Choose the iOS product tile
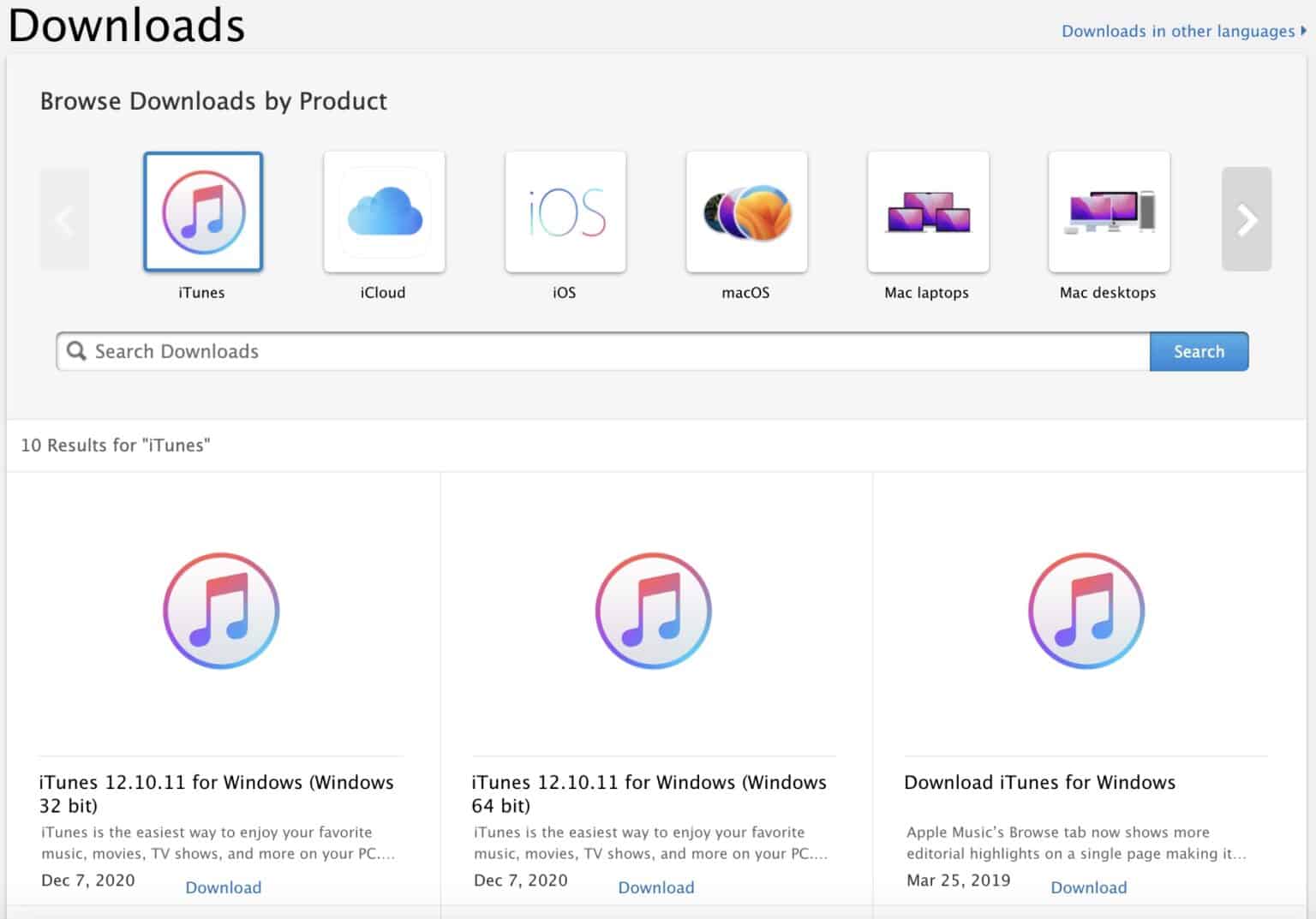This screenshot has height=919, width=1316. click(x=565, y=212)
